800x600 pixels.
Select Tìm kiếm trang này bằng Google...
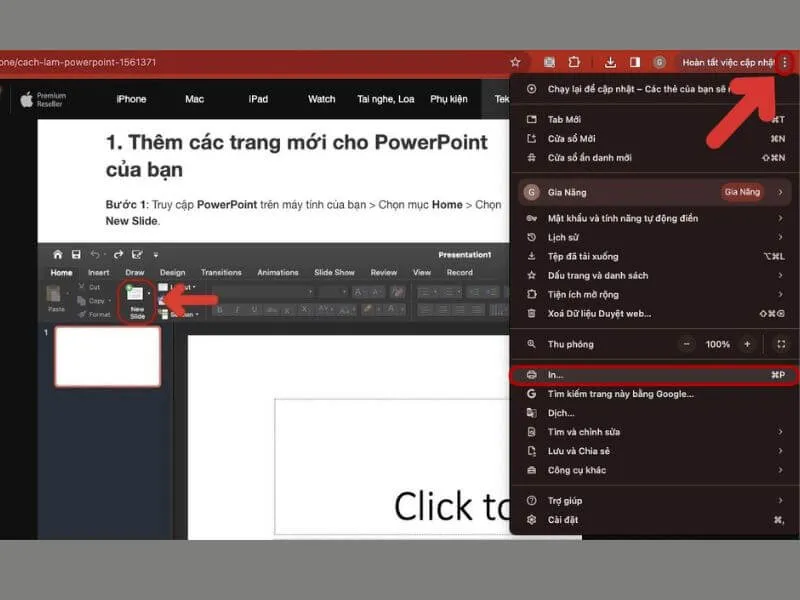[x=655, y=394]
